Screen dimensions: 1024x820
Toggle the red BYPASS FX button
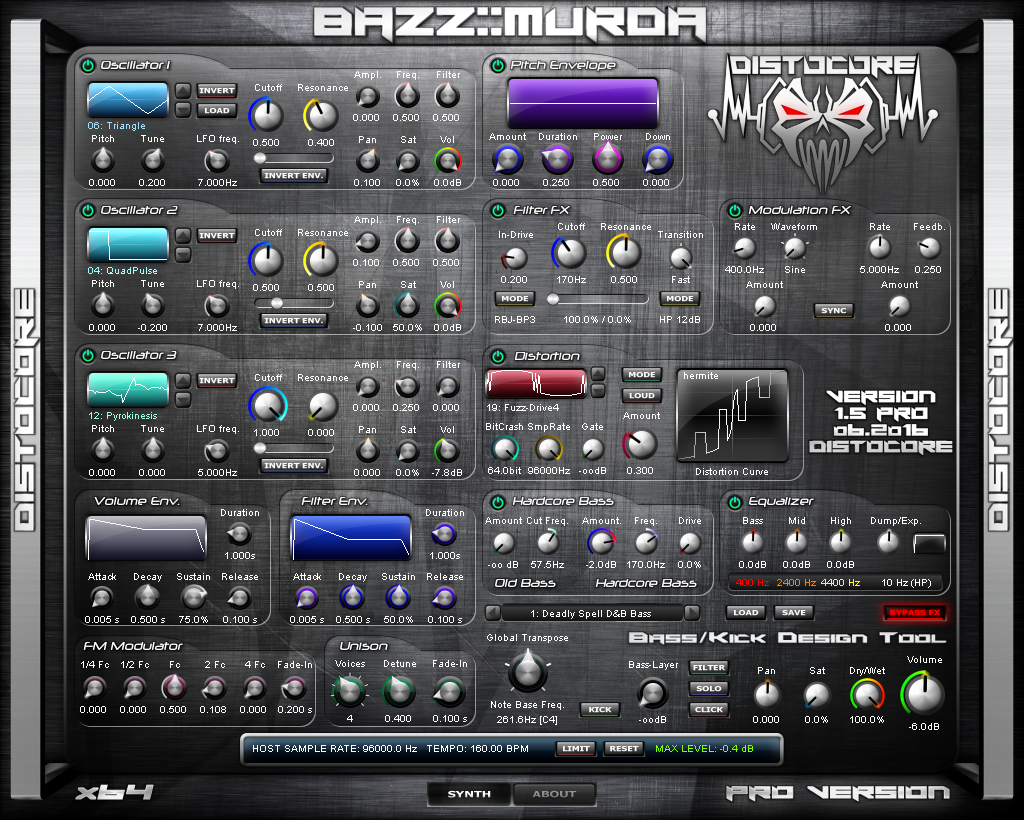click(x=915, y=612)
